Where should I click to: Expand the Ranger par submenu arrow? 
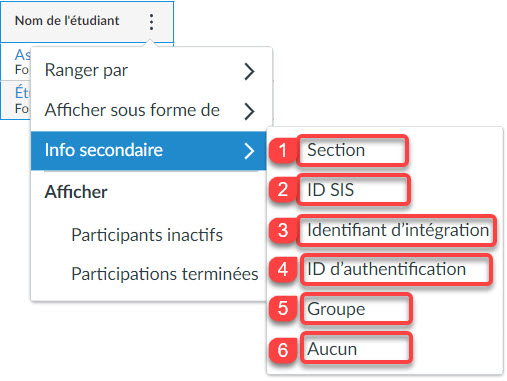[249, 71]
